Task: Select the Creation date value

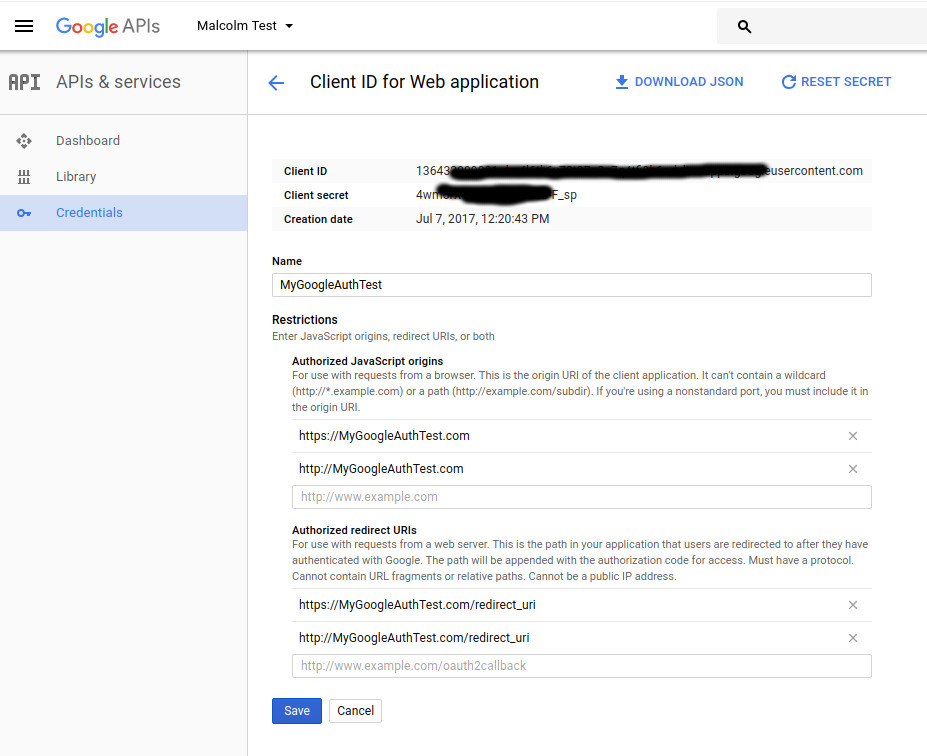Action: point(482,219)
